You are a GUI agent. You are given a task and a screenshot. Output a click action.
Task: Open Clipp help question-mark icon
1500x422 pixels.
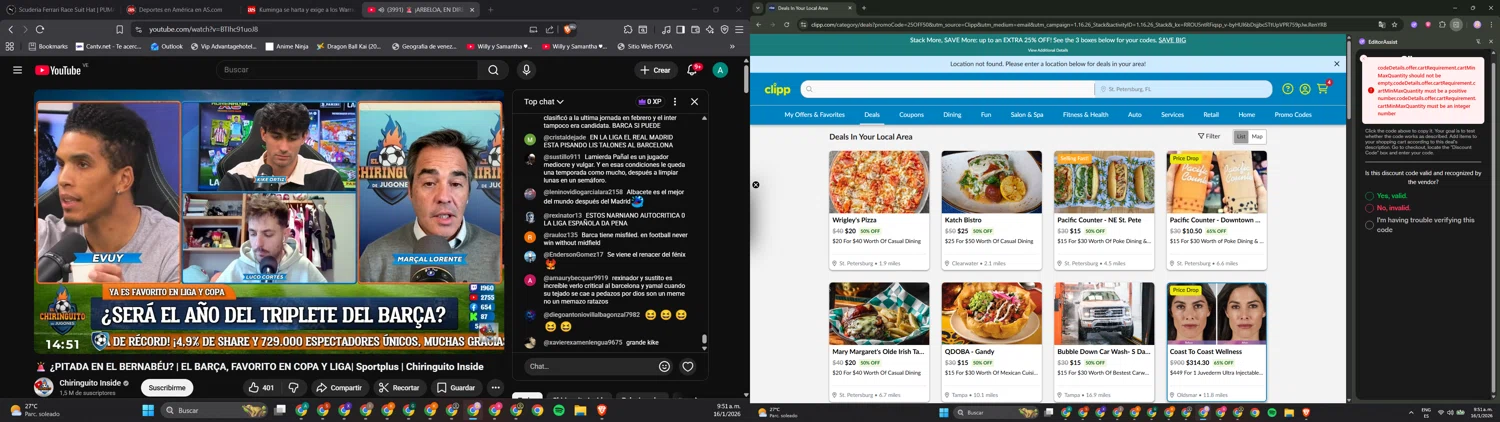pyautogui.click(x=1288, y=89)
